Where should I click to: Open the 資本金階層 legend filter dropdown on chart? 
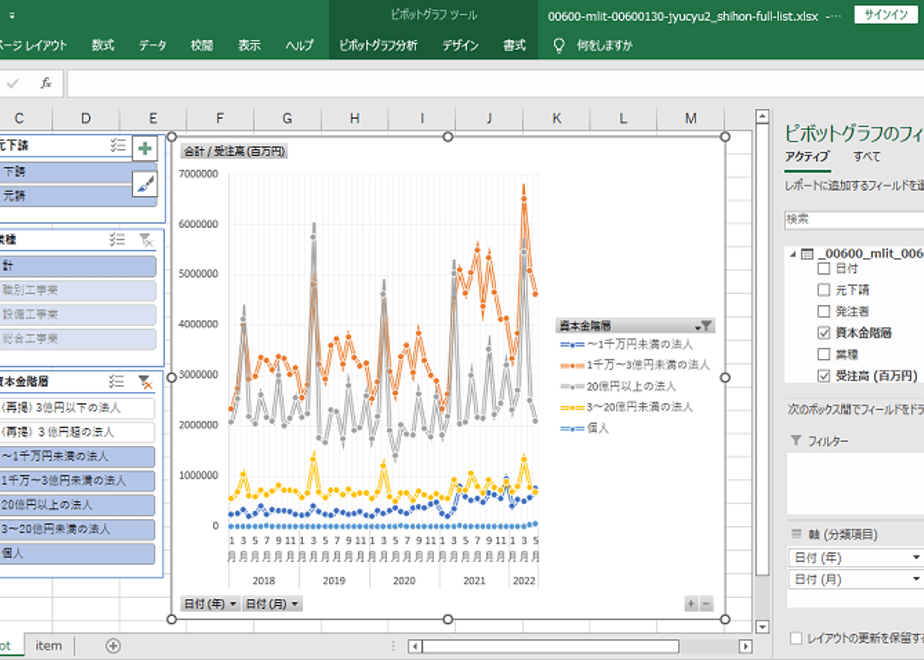point(703,326)
